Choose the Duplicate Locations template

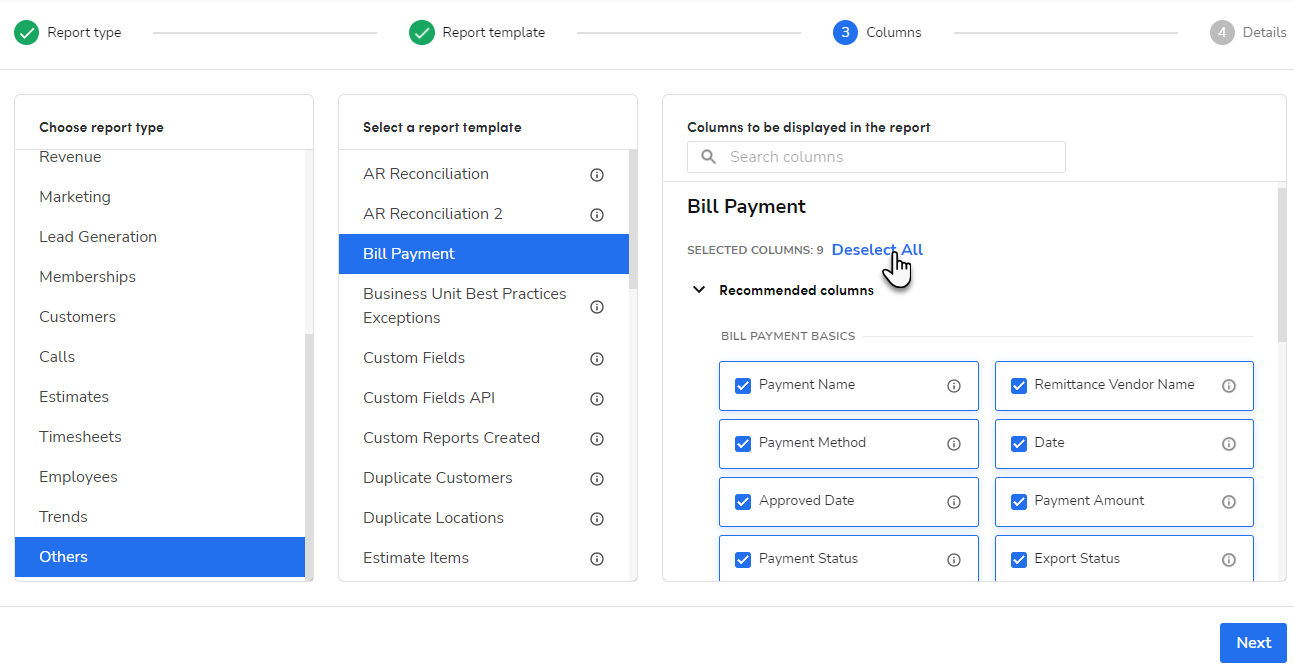pyautogui.click(x=484, y=518)
